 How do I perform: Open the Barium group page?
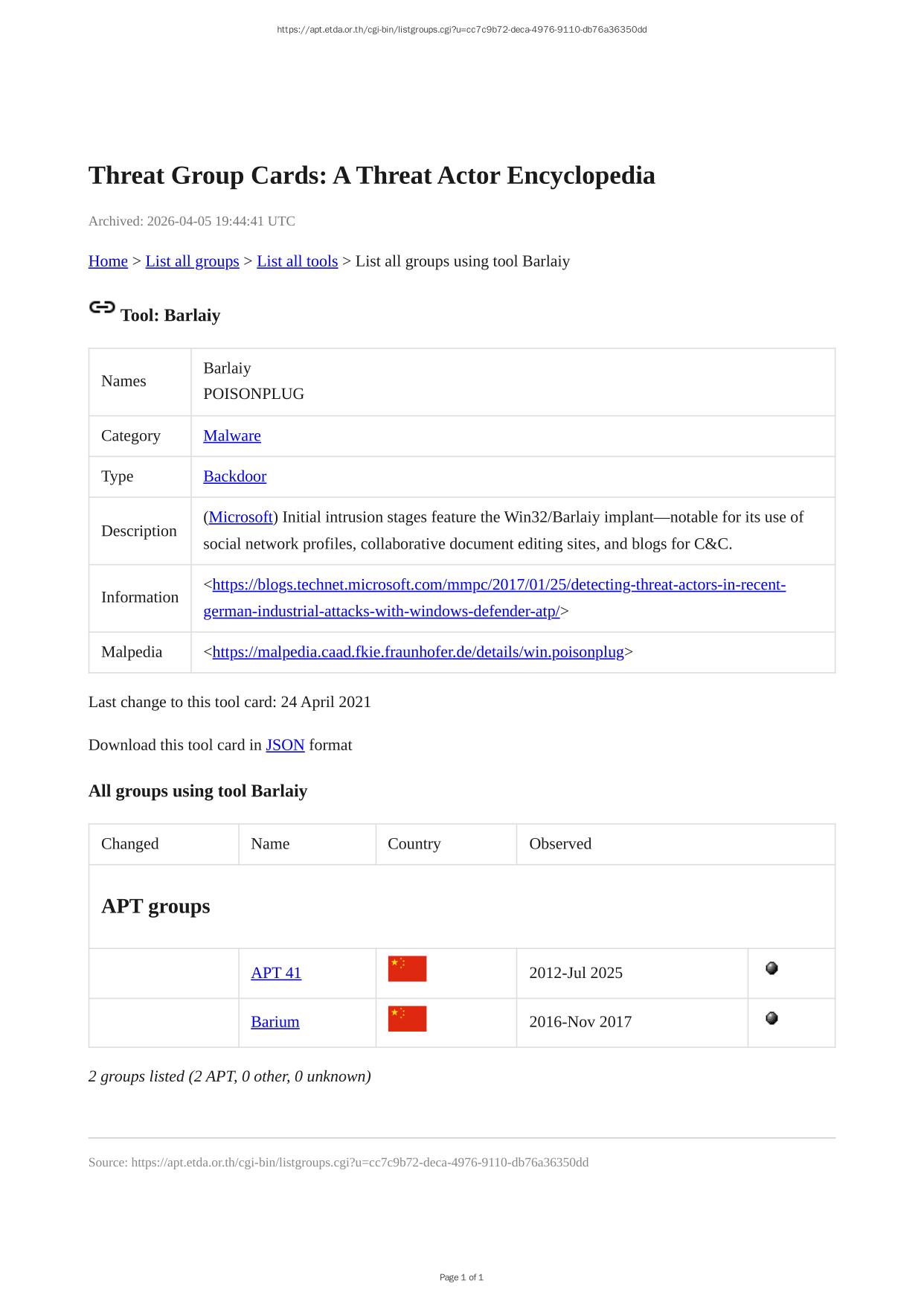tap(275, 1022)
